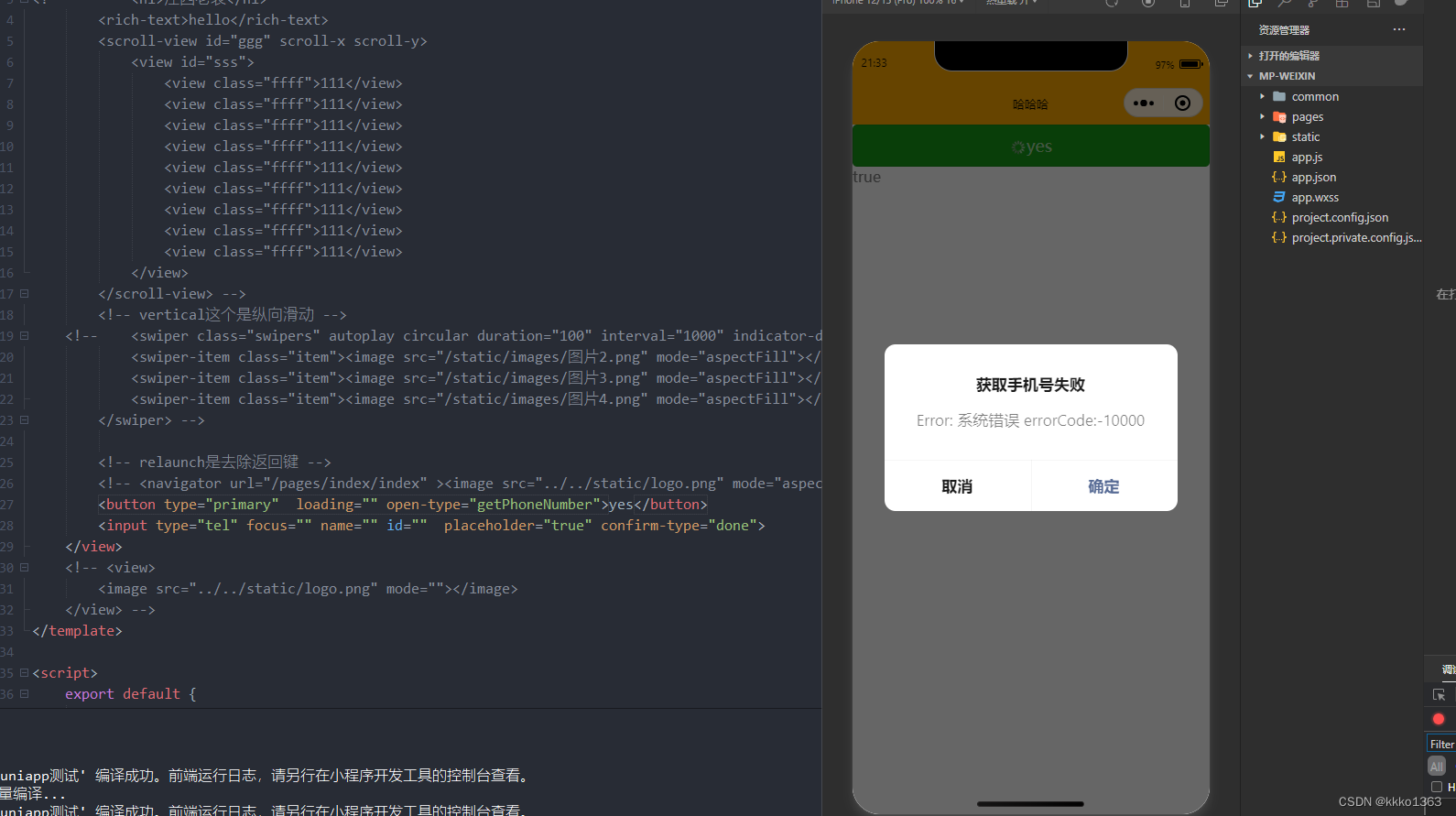Toggle the red record button in debugger
The image size is (1456, 816).
(1439, 719)
